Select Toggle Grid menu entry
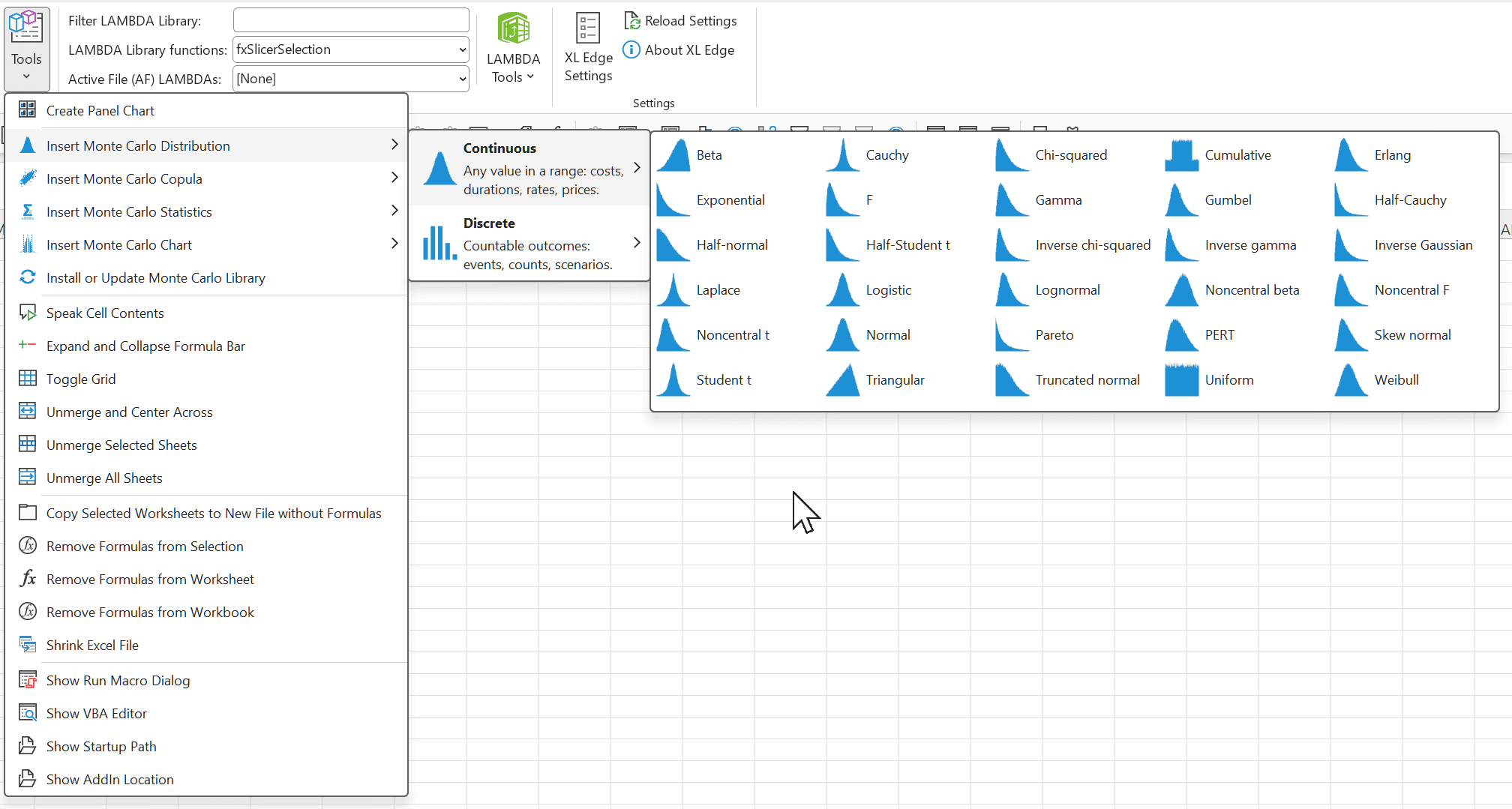 coord(206,379)
